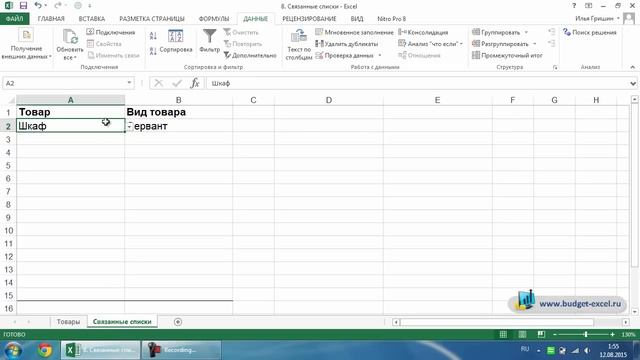Click horizontal scrollbar track

click(x=497, y=322)
